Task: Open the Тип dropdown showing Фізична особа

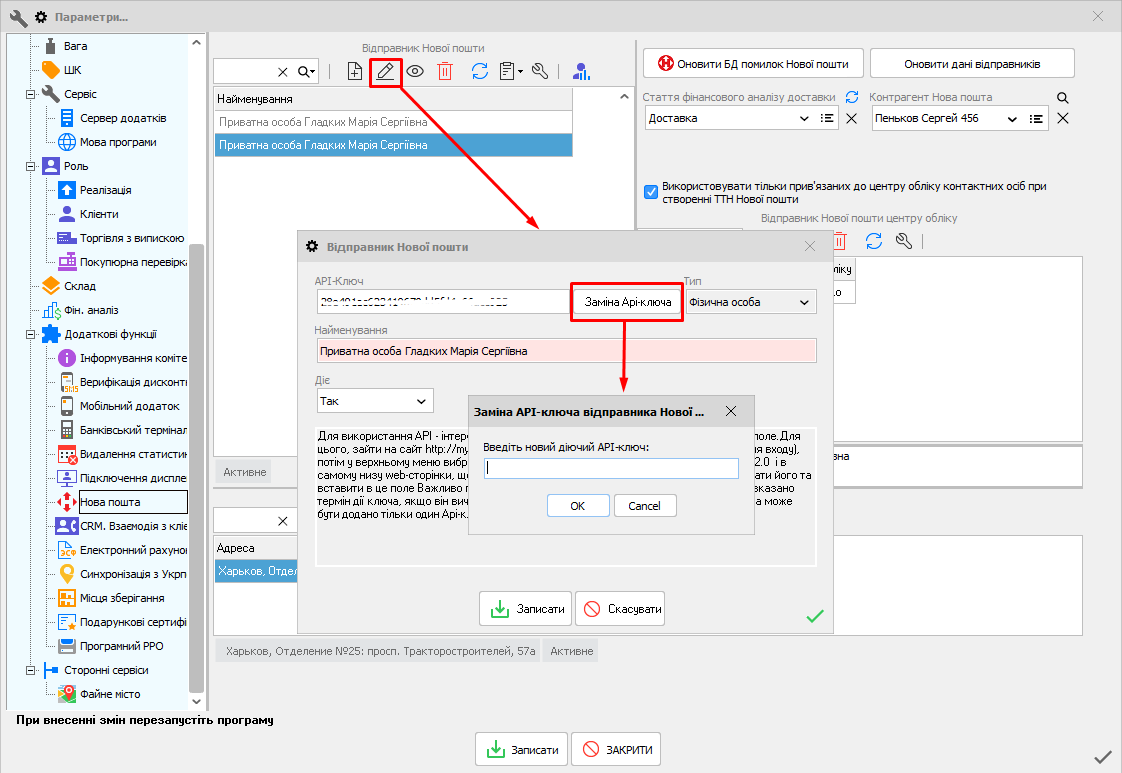Action: [x=750, y=302]
